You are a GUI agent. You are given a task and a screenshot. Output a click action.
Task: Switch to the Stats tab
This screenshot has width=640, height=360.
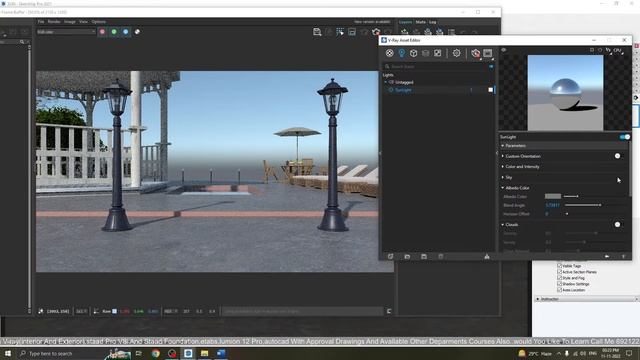(x=421, y=22)
